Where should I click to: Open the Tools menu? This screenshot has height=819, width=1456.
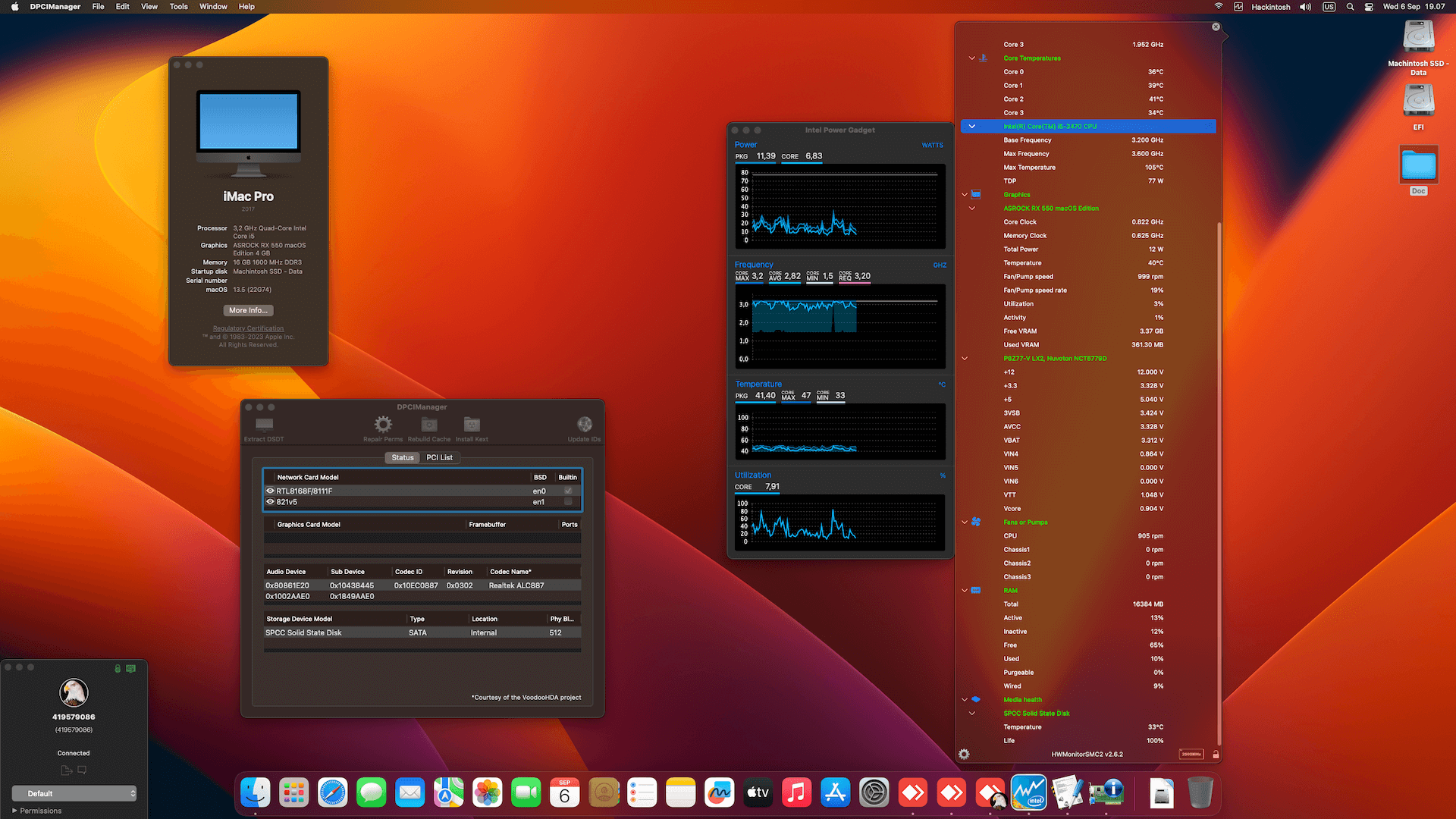pos(179,7)
